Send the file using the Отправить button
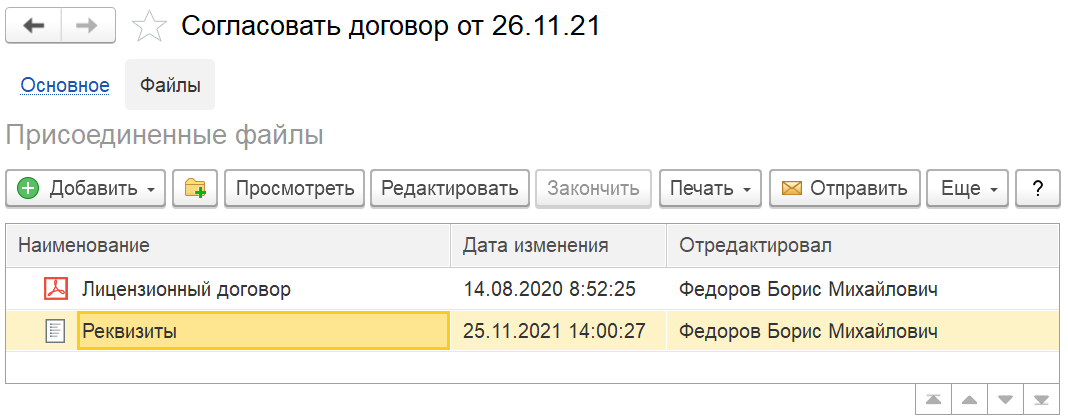 click(x=845, y=189)
